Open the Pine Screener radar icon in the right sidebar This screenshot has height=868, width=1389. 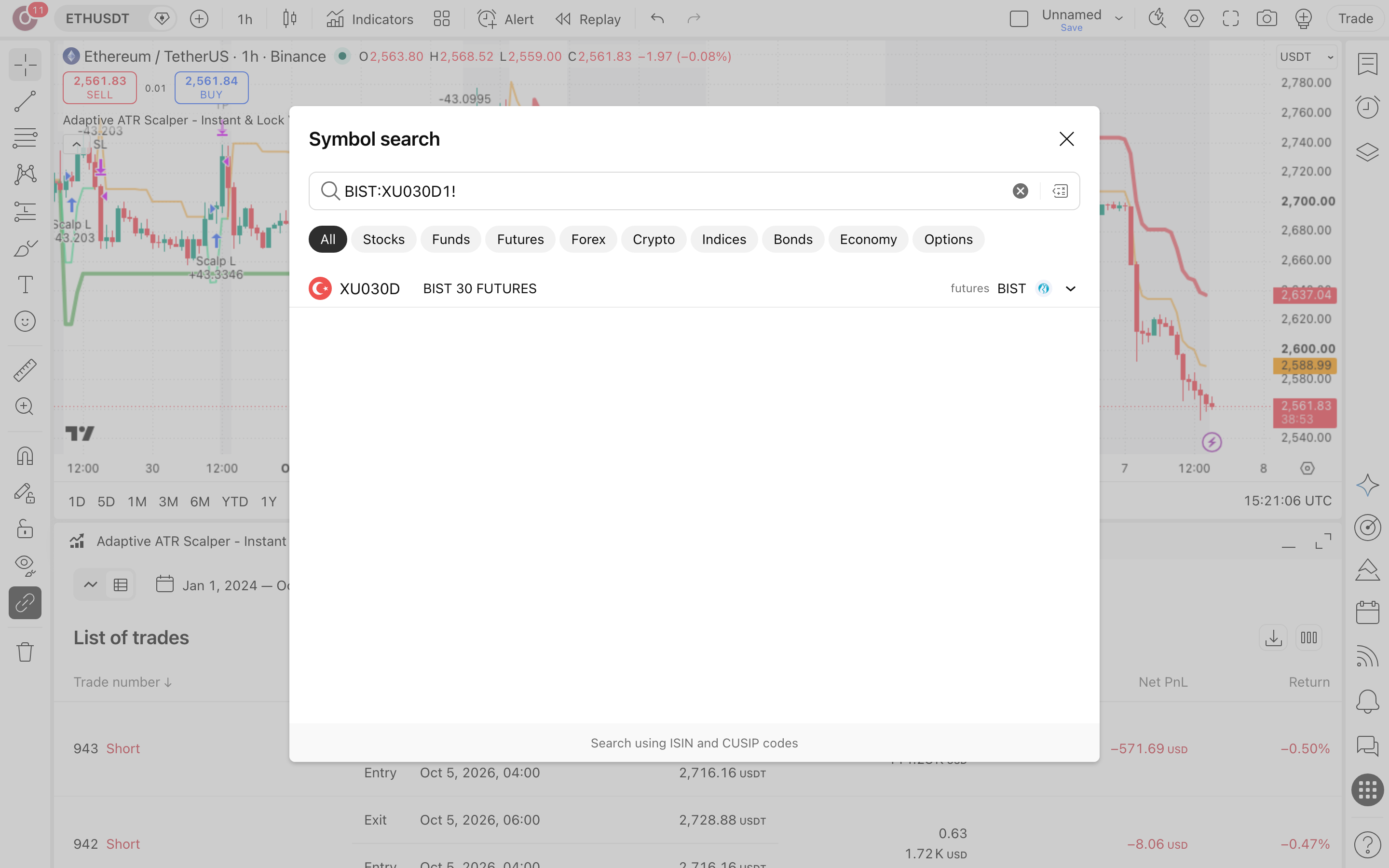[1367, 527]
